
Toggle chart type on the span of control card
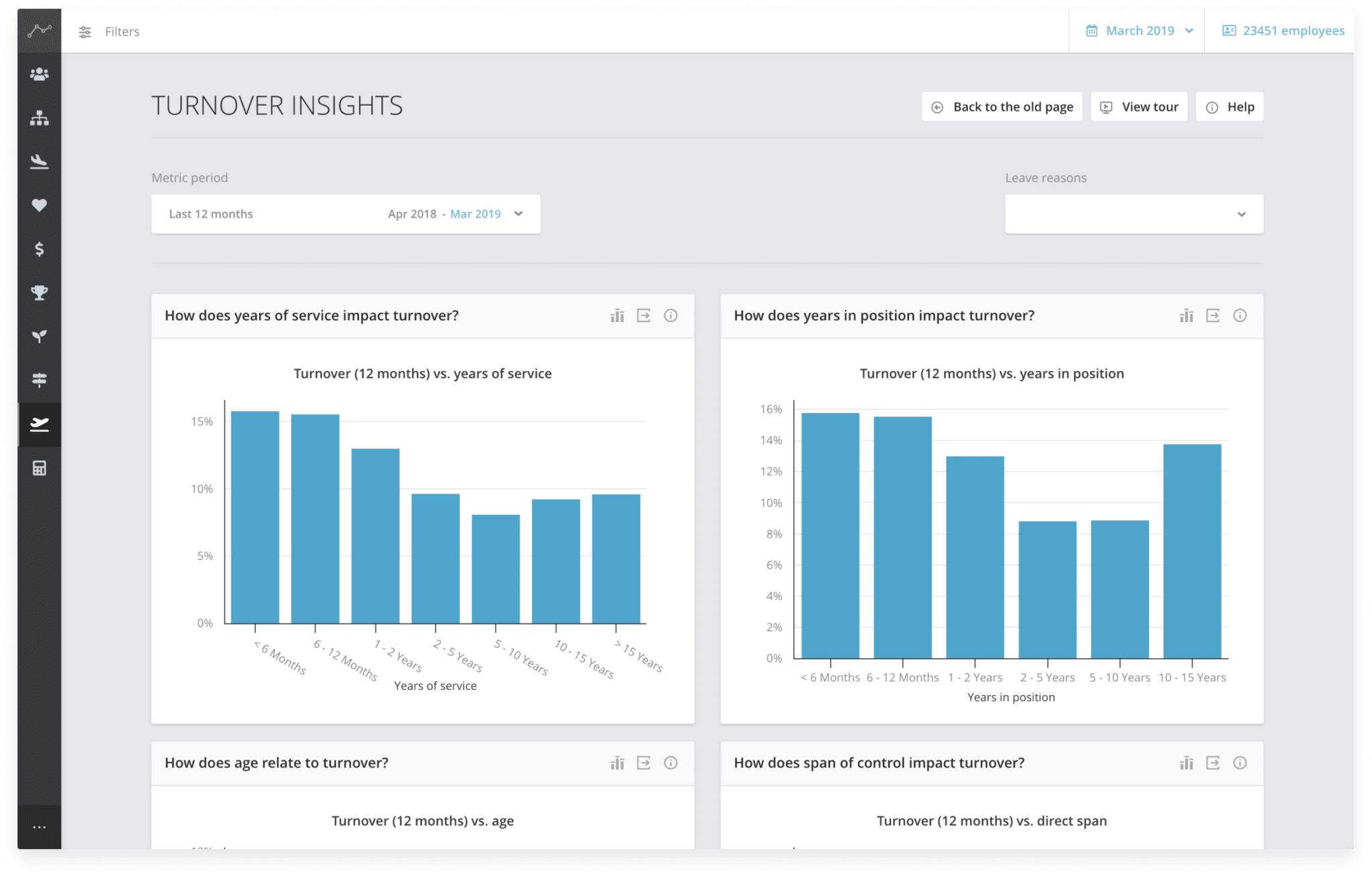pos(1186,763)
